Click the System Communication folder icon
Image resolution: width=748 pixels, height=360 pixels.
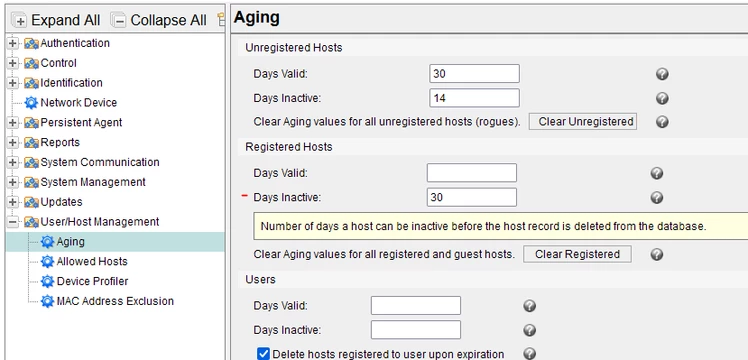point(31,163)
